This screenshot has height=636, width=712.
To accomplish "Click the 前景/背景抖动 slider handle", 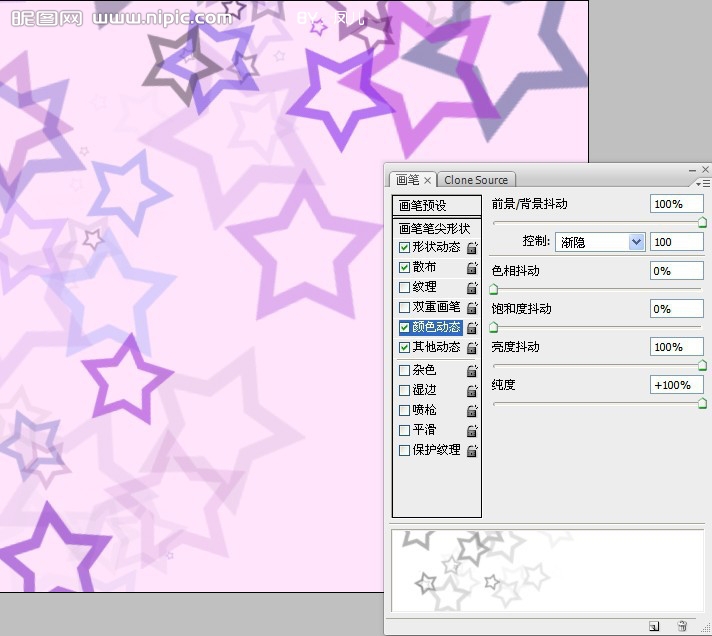I will (702, 222).
